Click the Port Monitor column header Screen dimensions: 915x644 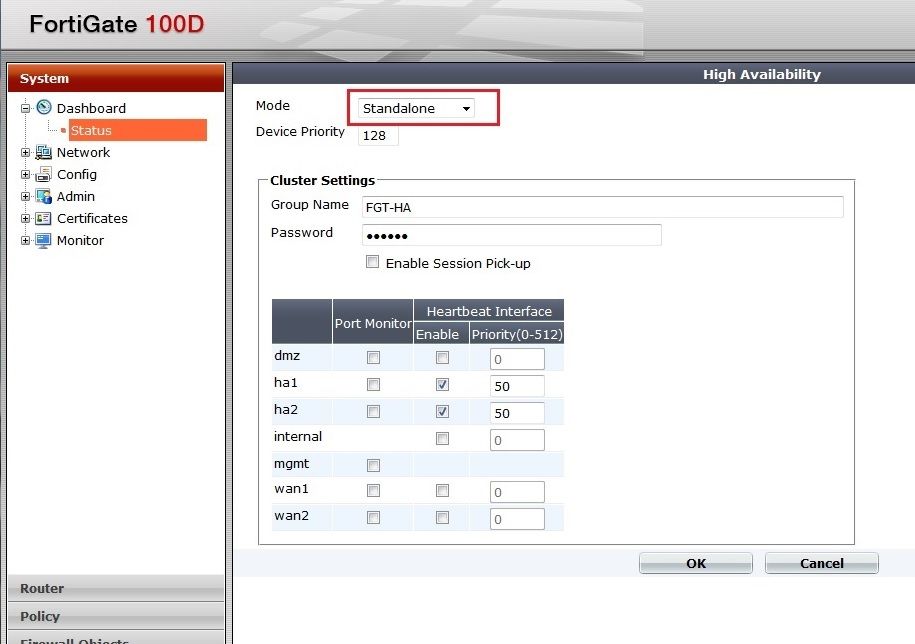coord(373,322)
